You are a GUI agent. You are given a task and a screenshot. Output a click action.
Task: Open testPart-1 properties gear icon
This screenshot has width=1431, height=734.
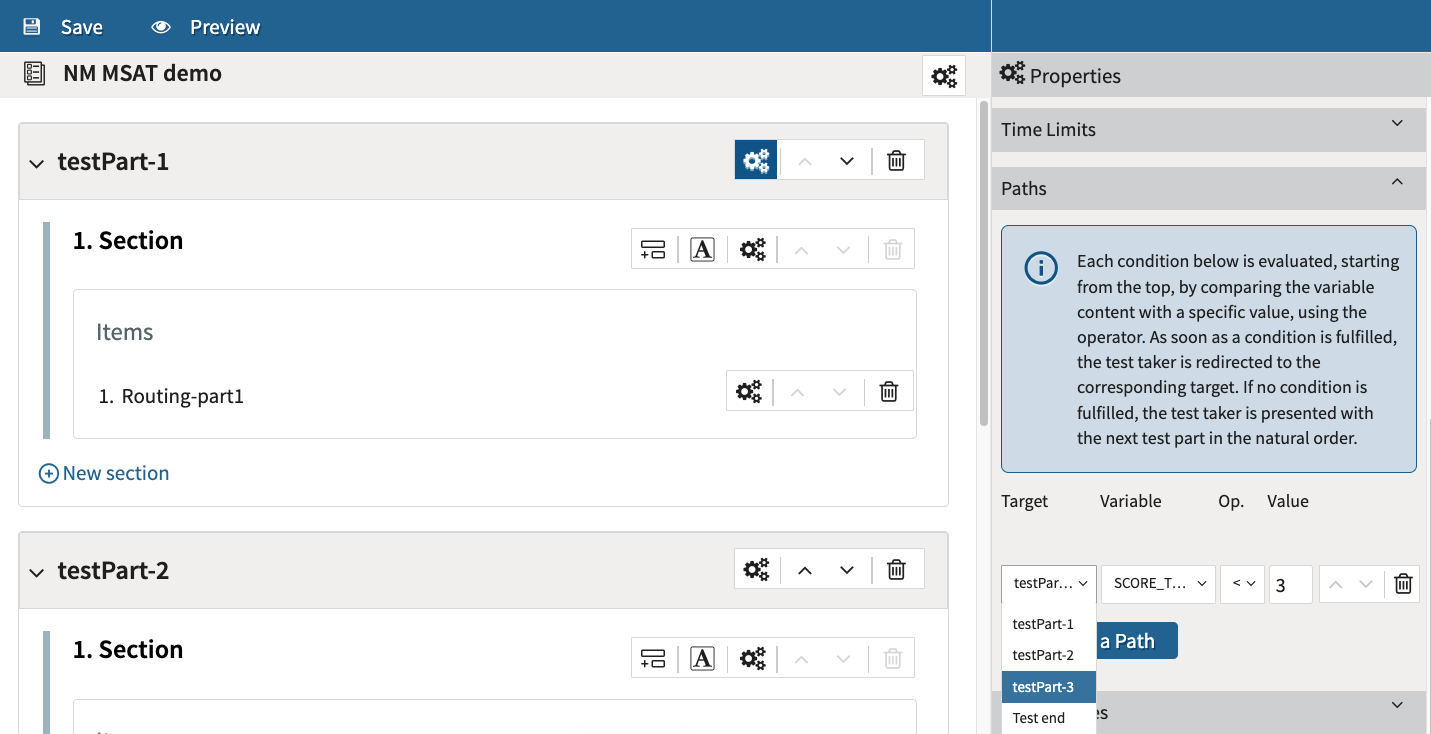click(756, 160)
